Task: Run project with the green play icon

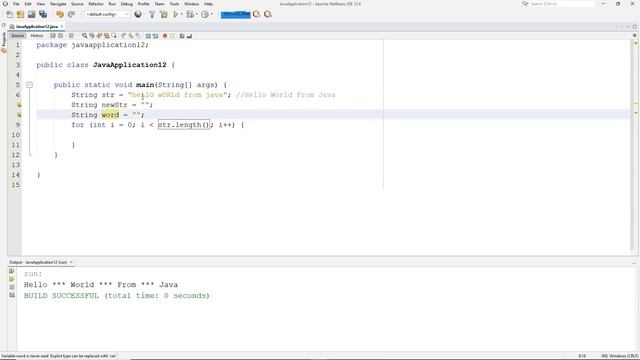Action: [x=176, y=14]
